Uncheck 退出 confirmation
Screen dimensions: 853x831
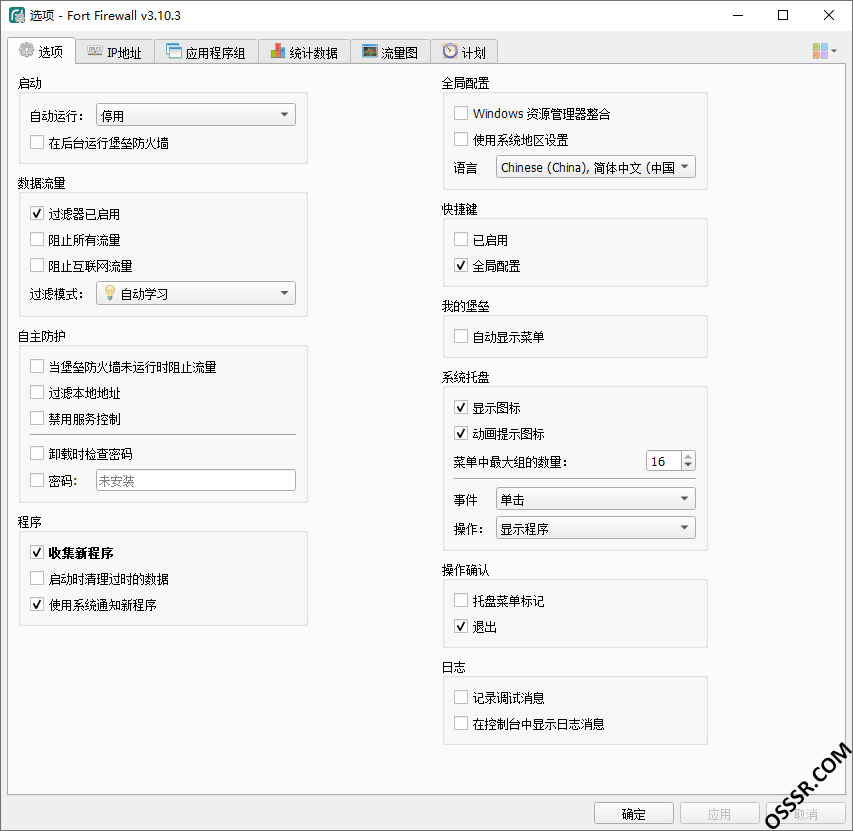point(461,627)
